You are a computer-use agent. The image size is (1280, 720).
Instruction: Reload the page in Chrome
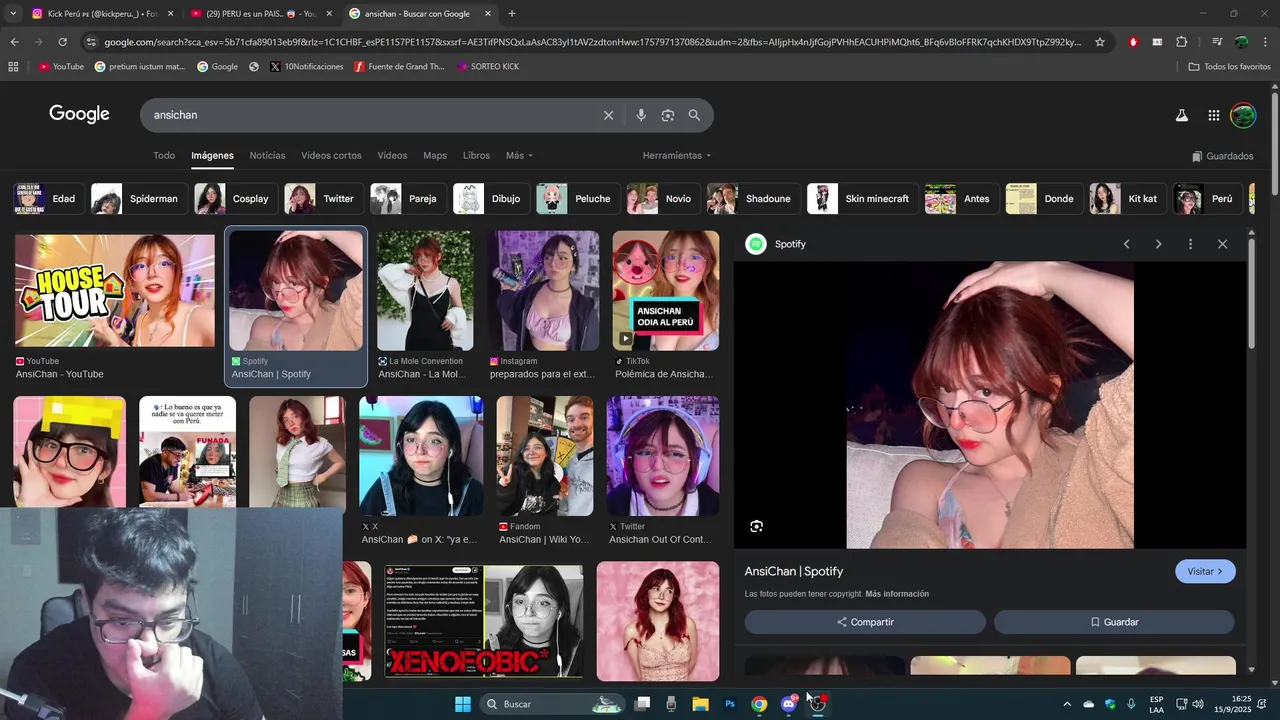62,42
